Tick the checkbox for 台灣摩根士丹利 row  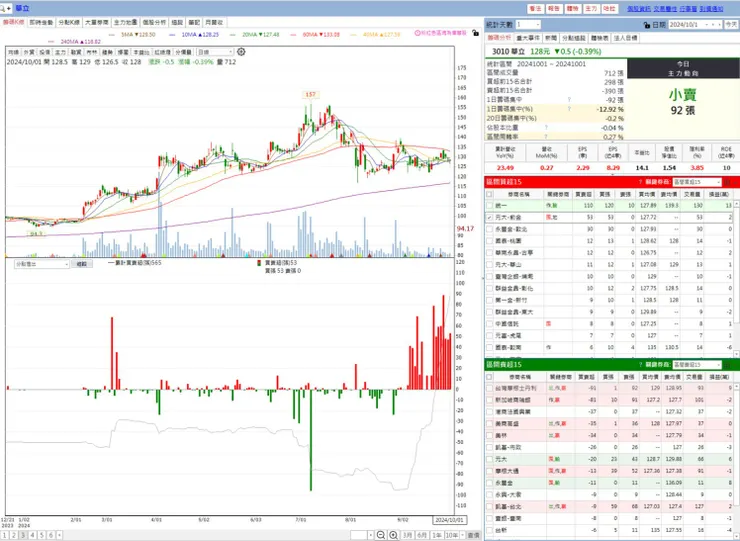point(489,388)
